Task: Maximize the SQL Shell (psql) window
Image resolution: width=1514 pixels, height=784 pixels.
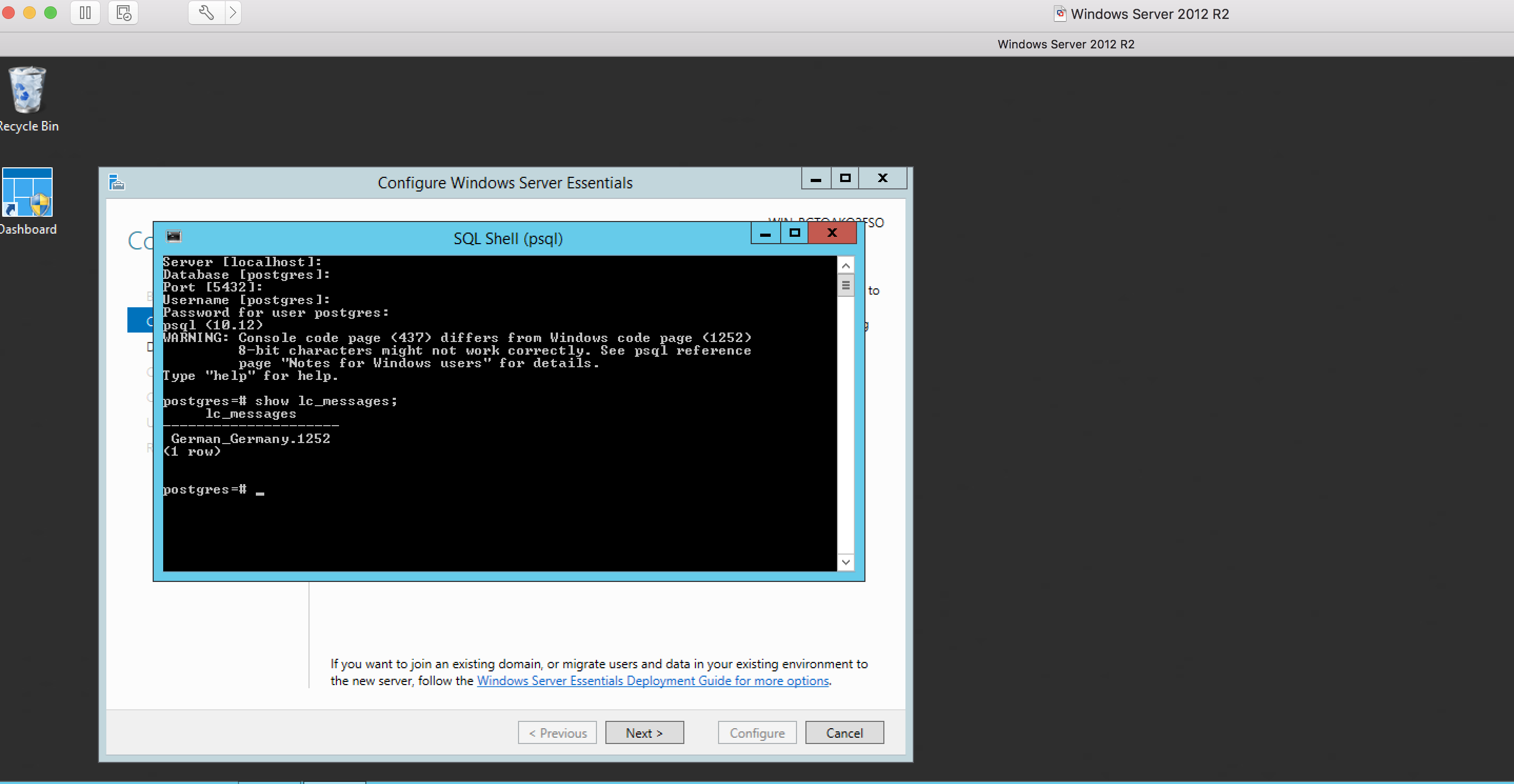Action: click(794, 233)
